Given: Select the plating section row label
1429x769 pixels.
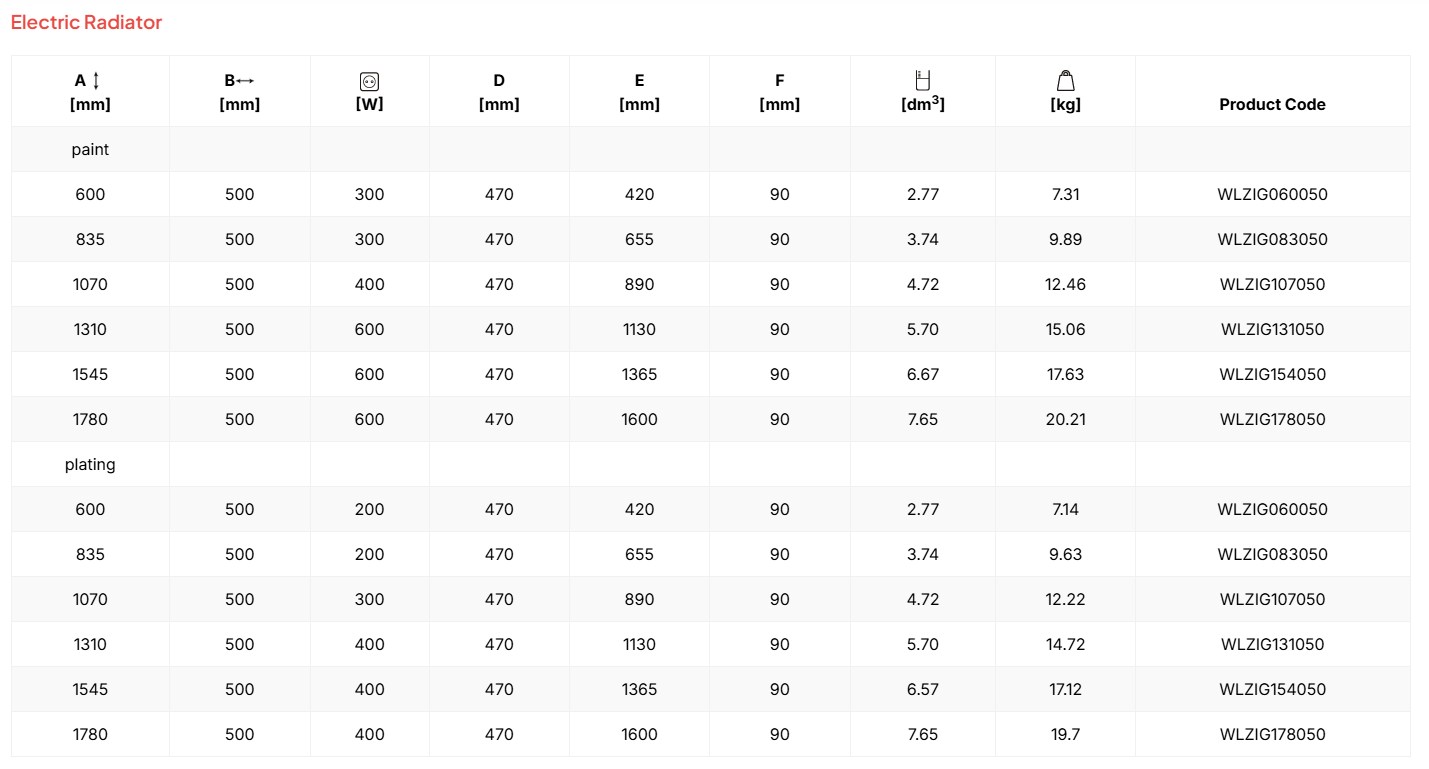Looking at the screenshot, I should 90,464.
